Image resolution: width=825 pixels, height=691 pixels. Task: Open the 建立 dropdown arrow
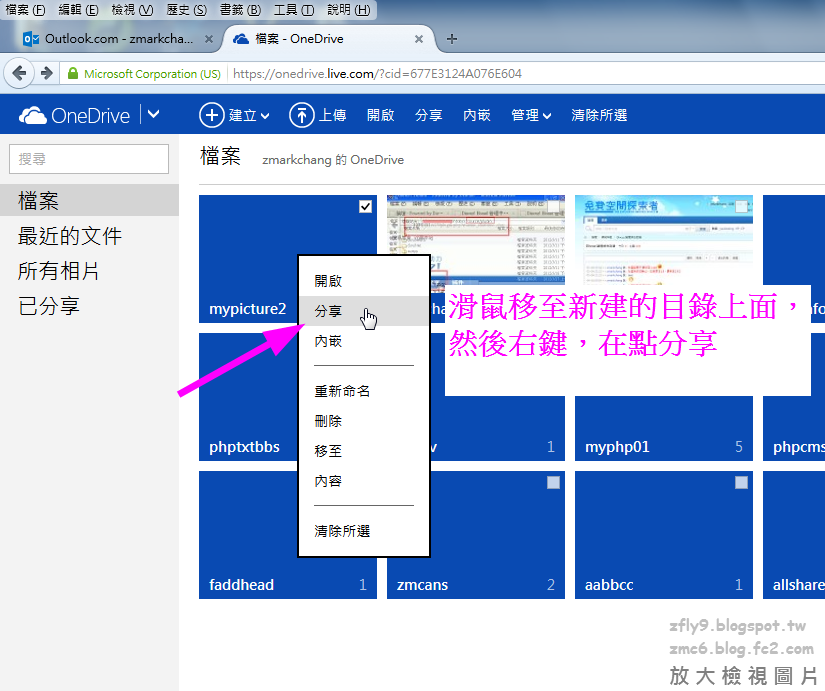point(265,116)
